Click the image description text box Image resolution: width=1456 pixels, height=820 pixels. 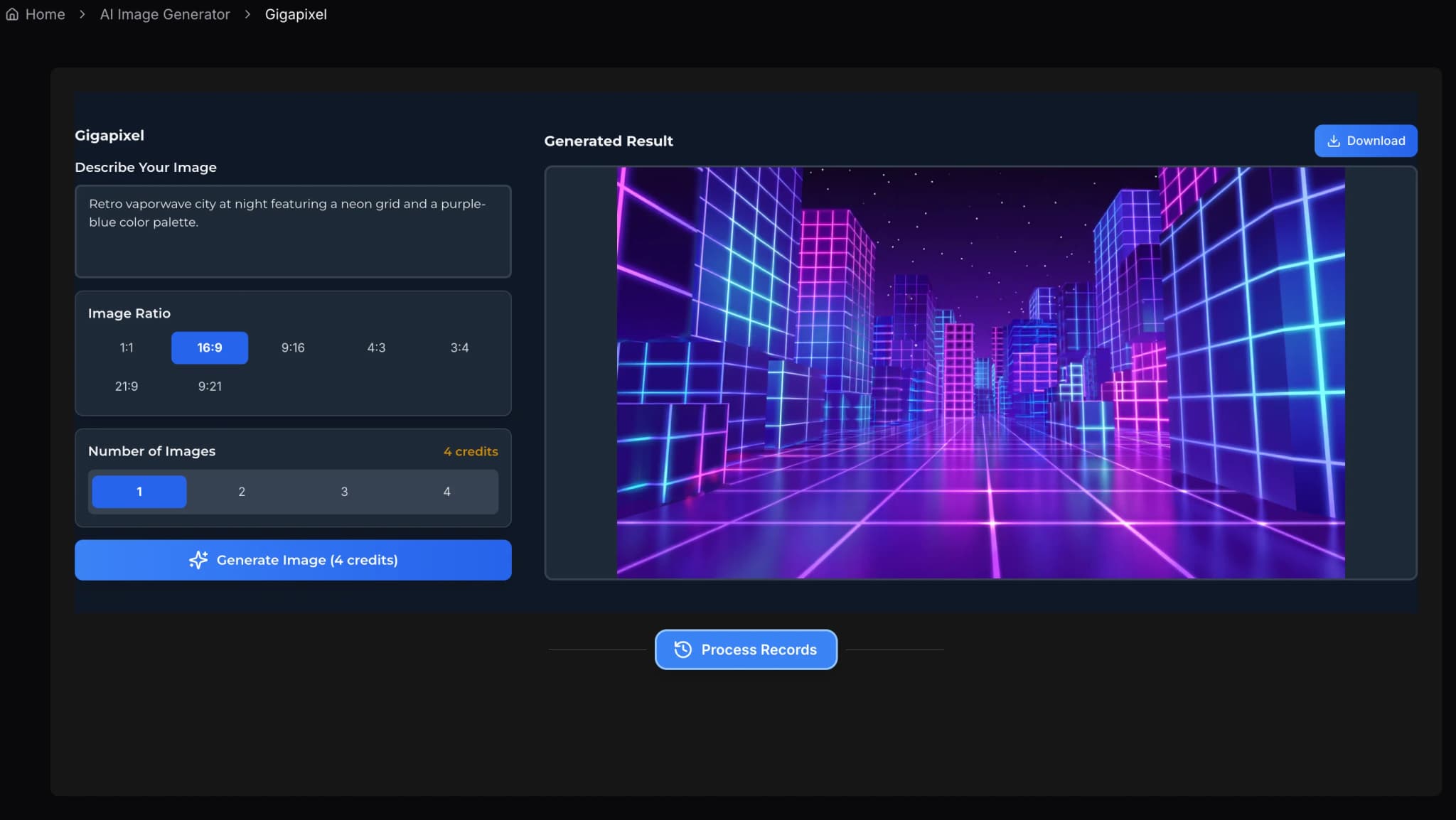pos(293,231)
